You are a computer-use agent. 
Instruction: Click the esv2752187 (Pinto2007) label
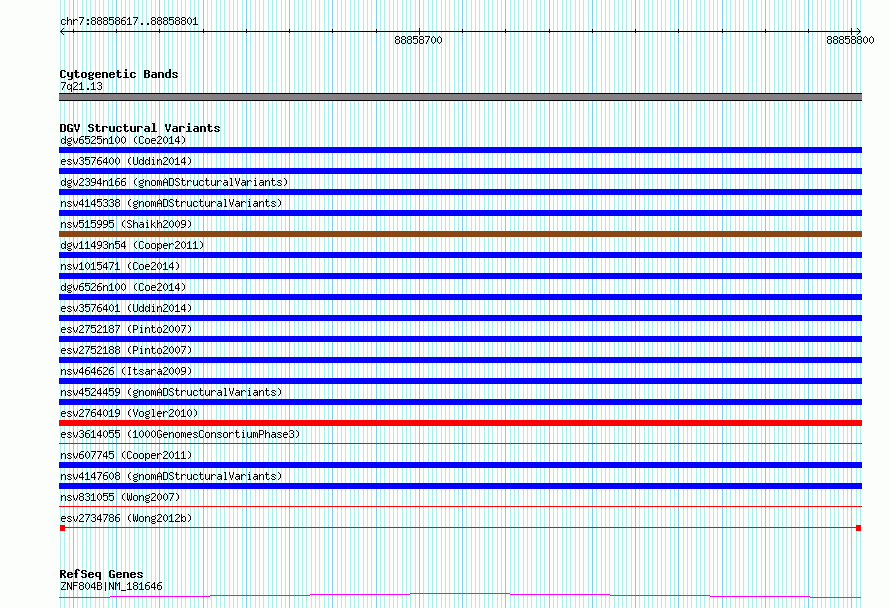pos(126,329)
